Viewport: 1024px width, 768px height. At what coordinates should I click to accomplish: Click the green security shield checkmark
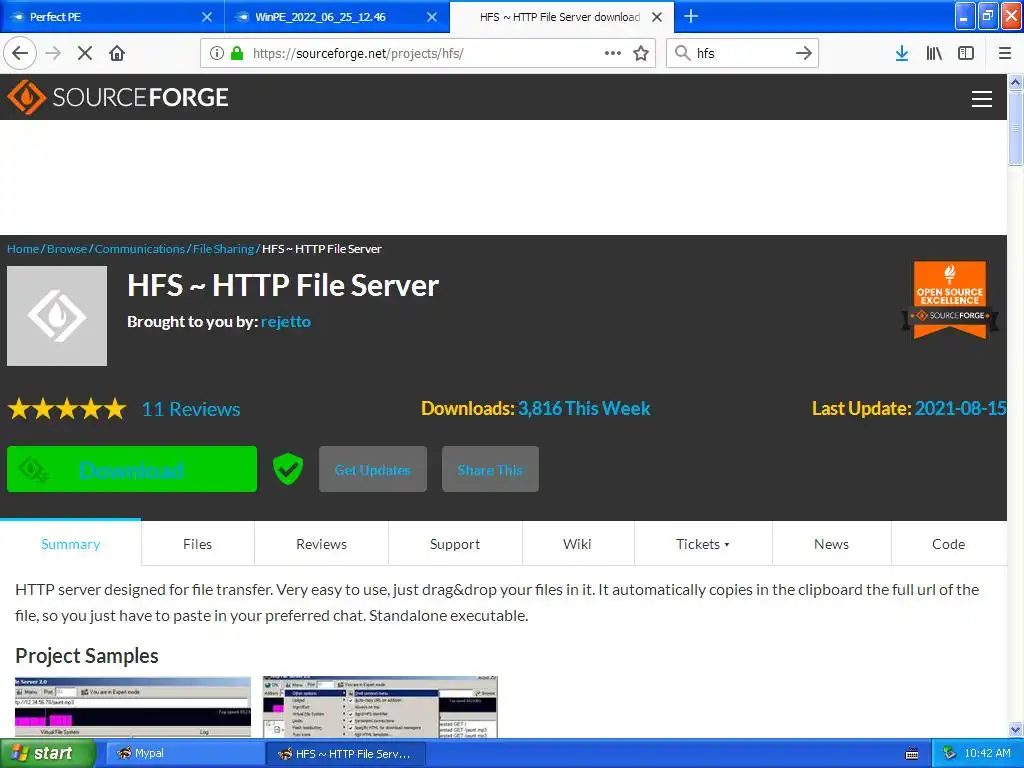coord(288,469)
